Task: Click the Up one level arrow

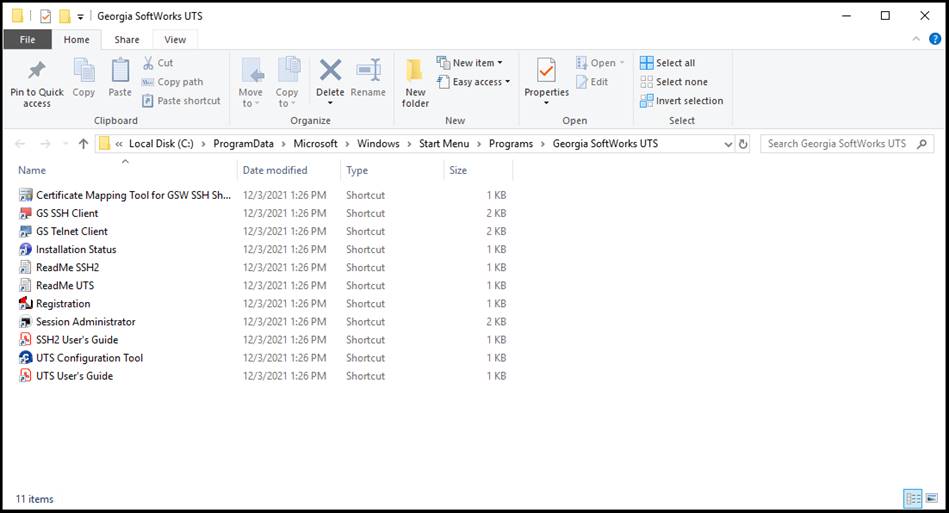Action: pos(84,144)
